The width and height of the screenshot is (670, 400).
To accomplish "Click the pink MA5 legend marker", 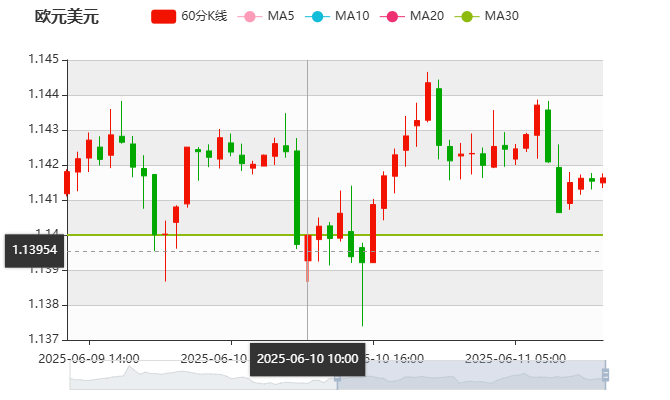I will [250, 17].
